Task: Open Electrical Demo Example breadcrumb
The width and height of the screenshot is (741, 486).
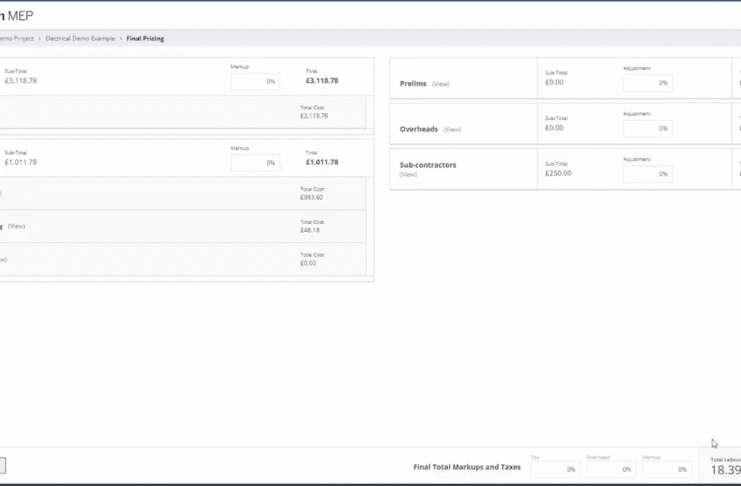Action: (x=81, y=38)
